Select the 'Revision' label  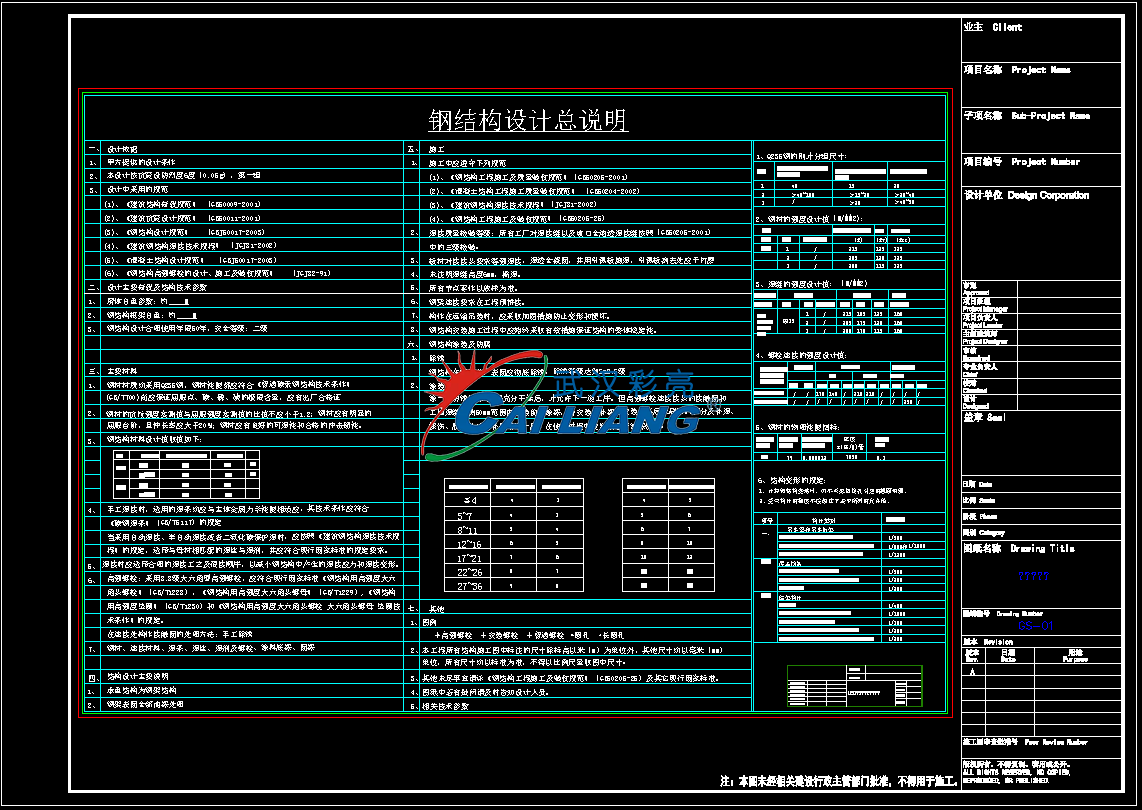click(998, 642)
